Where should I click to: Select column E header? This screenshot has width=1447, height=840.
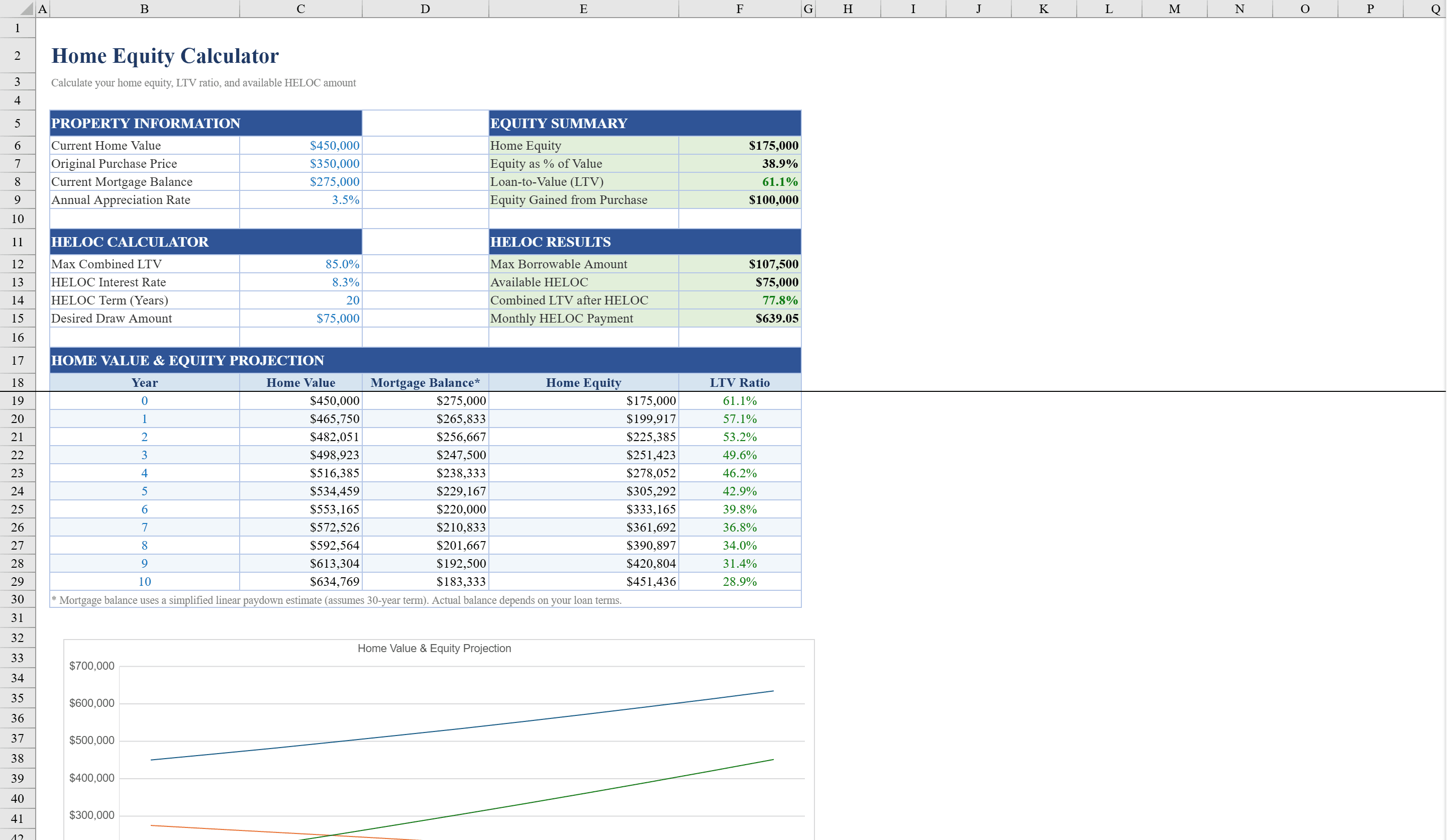[x=583, y=9]
